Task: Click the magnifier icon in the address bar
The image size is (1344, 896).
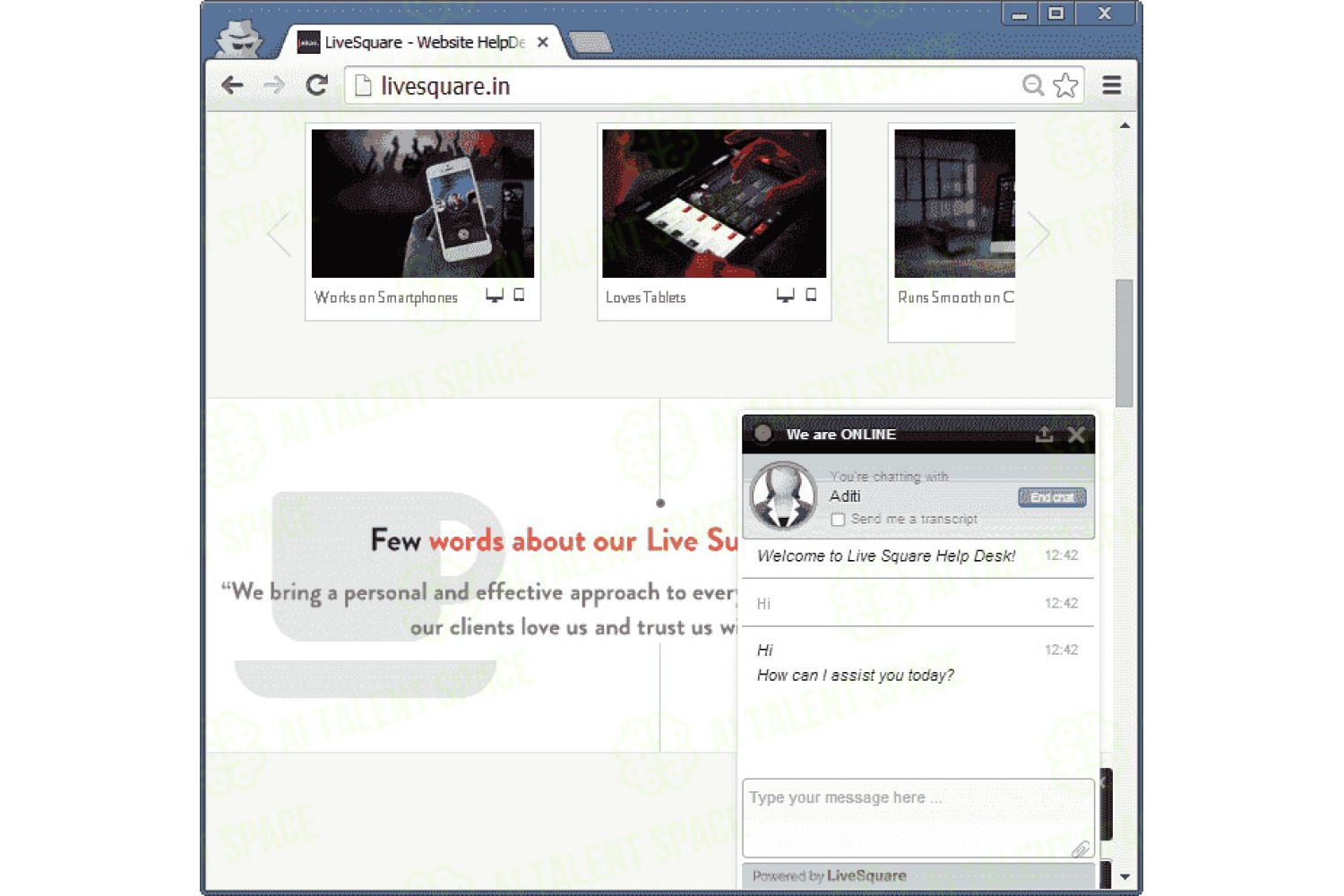Action: click(1033, 85)
